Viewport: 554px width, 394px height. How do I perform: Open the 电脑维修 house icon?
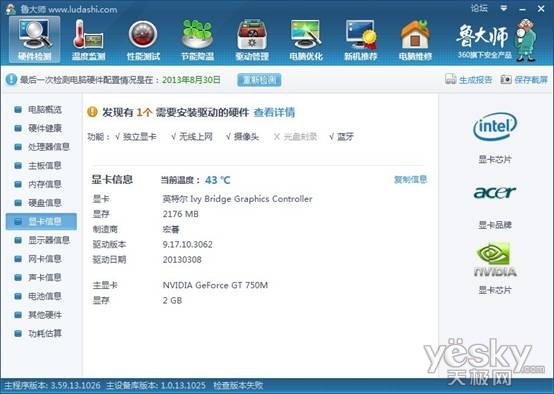coord(415,34)
